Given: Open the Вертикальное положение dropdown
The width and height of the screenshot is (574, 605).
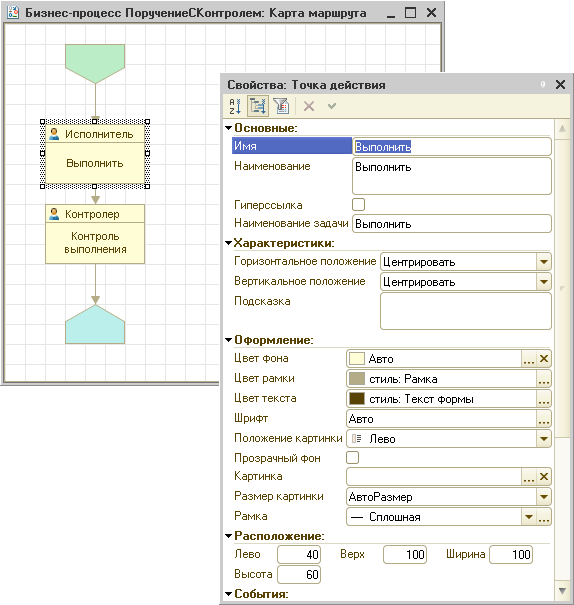Looking at the screenshot, I should (544, 282).
